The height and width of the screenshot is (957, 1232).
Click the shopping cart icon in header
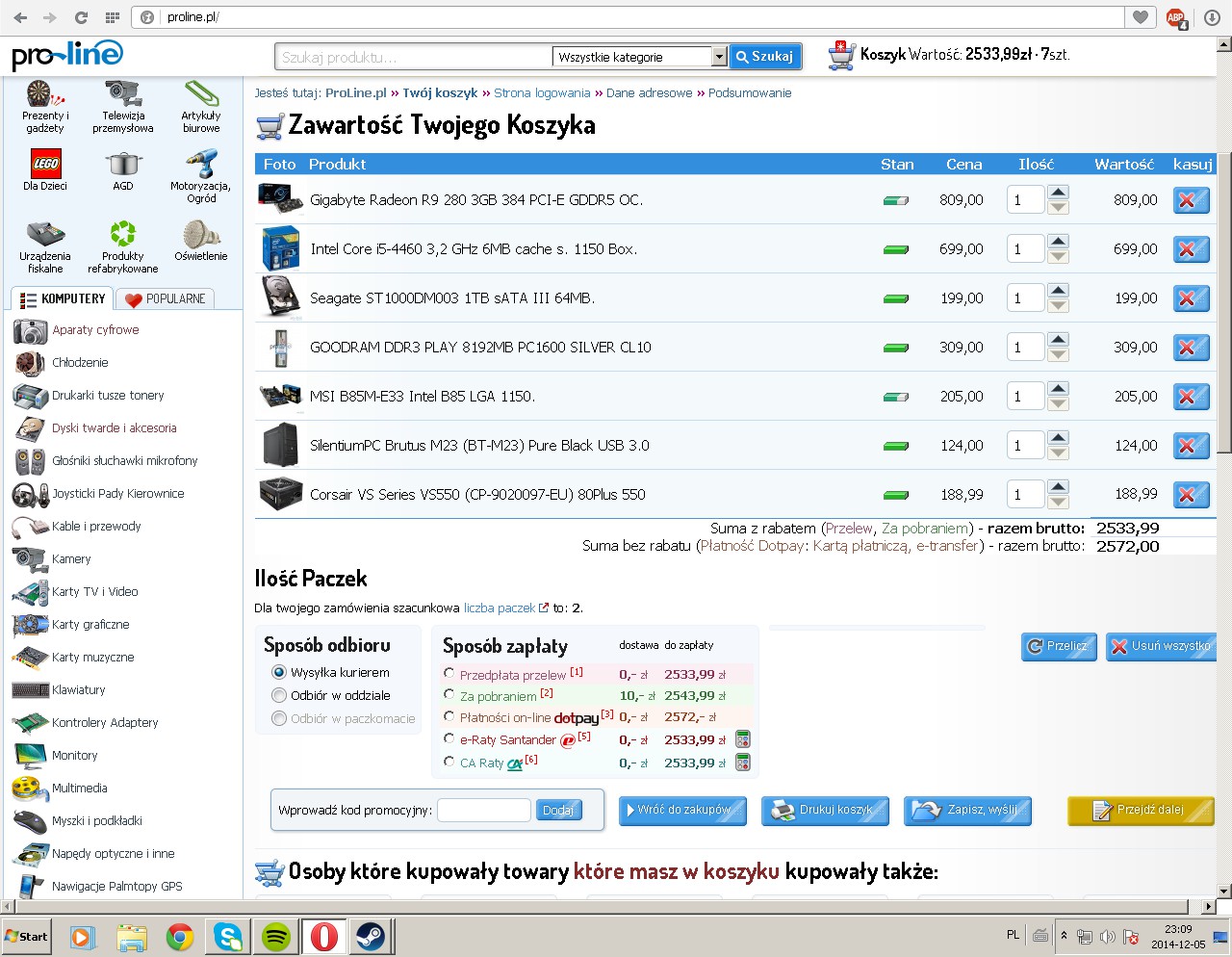point(841,56)
